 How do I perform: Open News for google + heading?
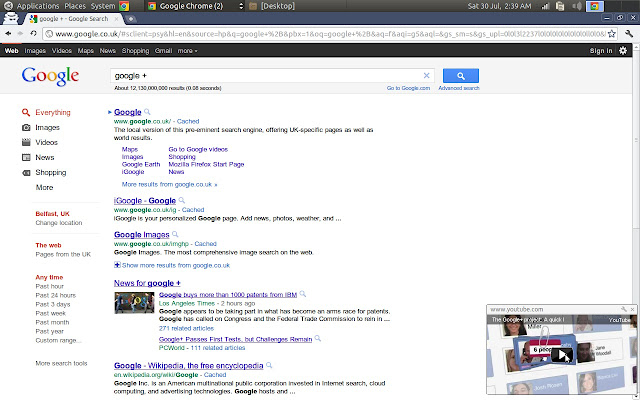(x=147, y=283)
